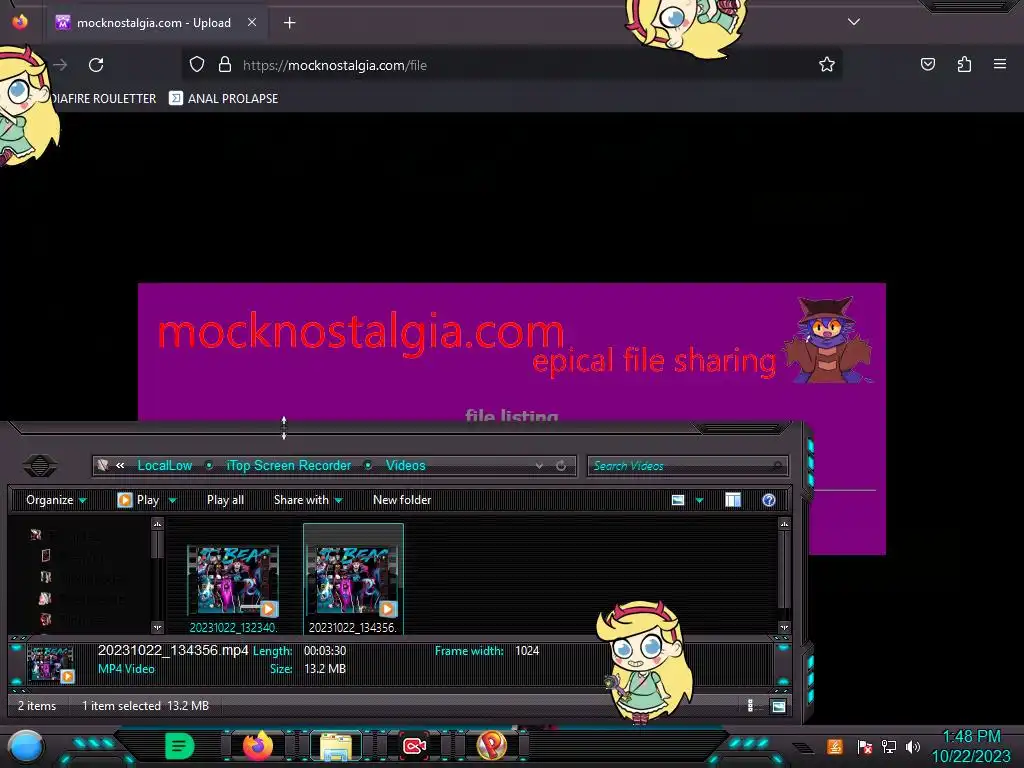Click the 00:03:30 length value
This screenshot has height=768, width=1024.
pyautogui.click(x=325, y=651)
